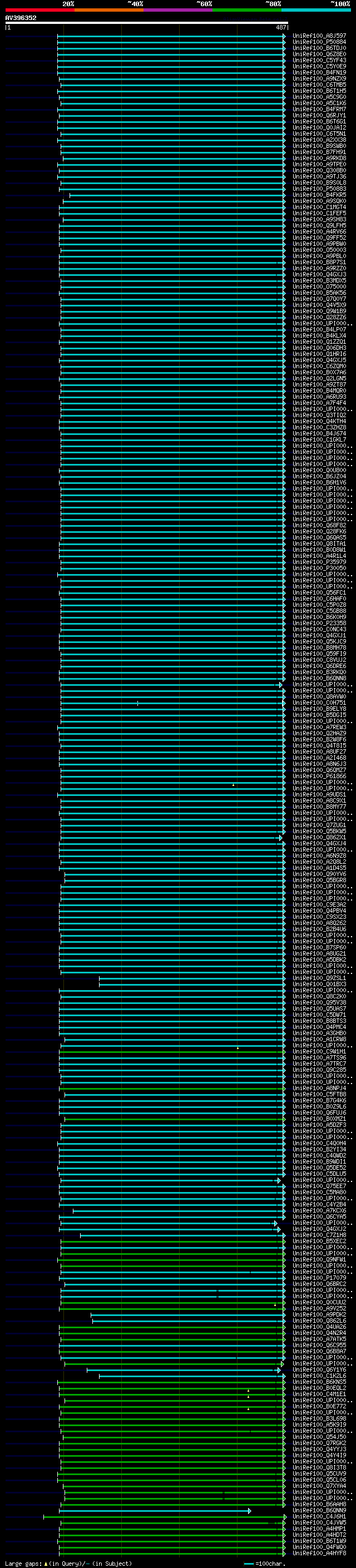Viewport: 356px width, 1568px height.
Task: Select hit label UniRef100_B3RKQ0
Action: tap(319, 672)
